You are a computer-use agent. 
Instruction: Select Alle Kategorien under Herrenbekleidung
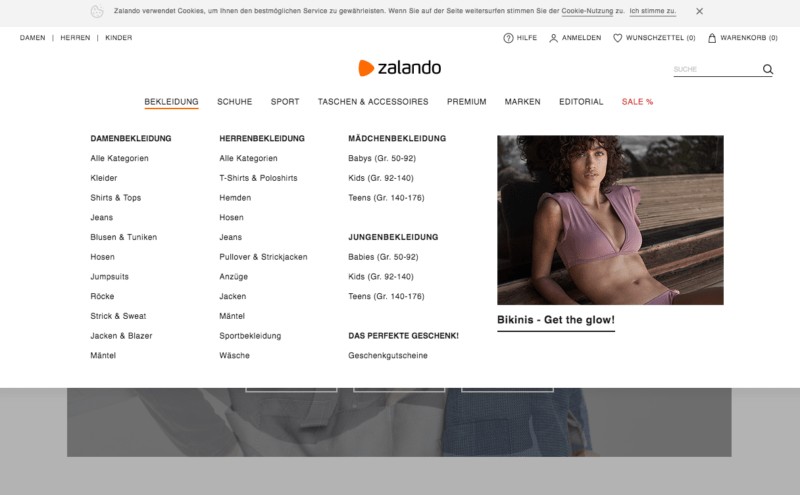click(248, 159)
